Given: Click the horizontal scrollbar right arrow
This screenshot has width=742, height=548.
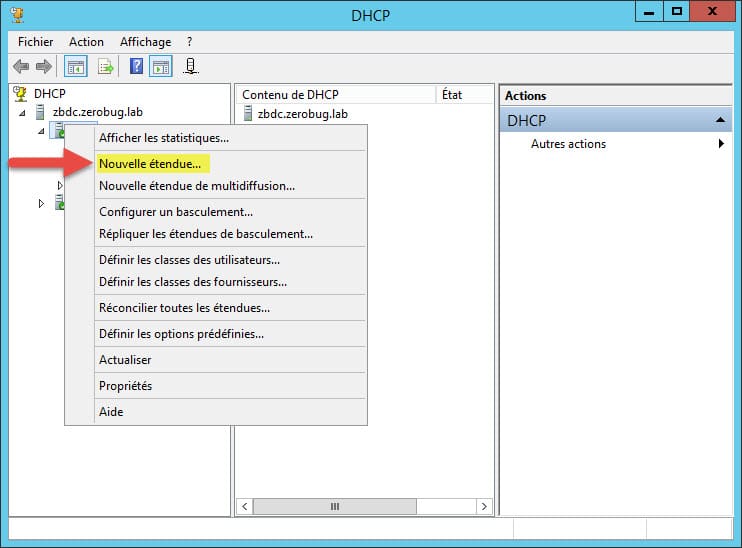Looking at the screenshot, I should point(484,507).
